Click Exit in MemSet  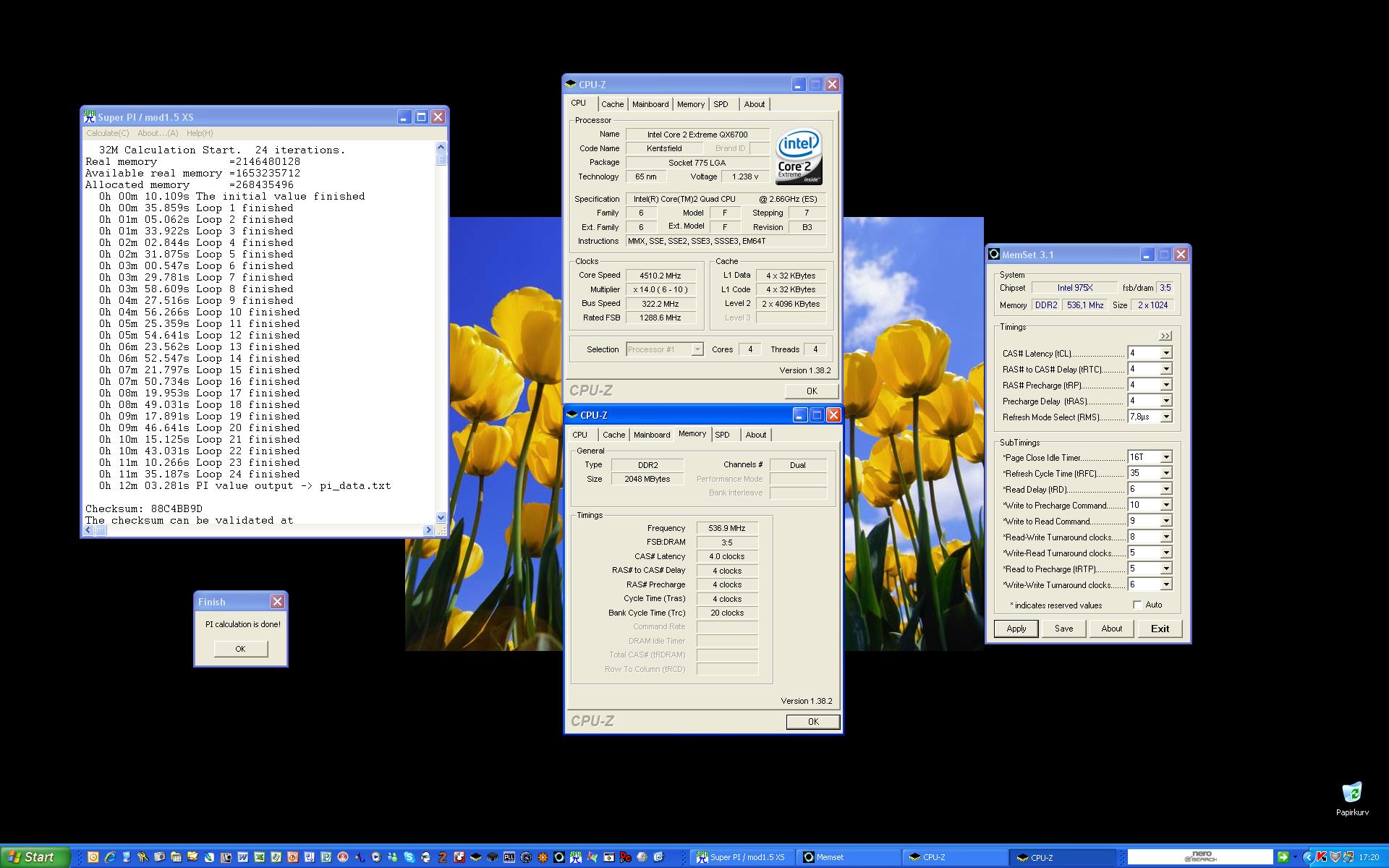pos(1160,629)
